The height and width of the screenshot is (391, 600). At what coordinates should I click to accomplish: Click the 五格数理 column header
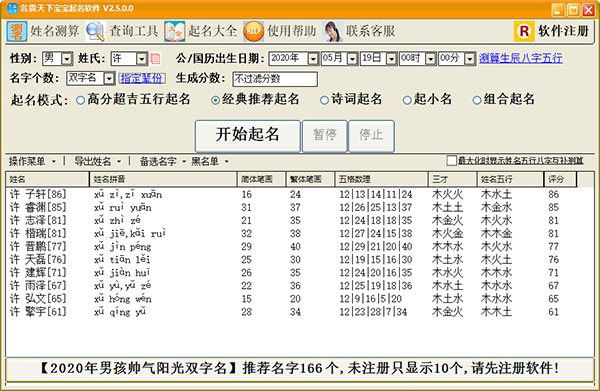pyautogui.click(x=382, y=179)
